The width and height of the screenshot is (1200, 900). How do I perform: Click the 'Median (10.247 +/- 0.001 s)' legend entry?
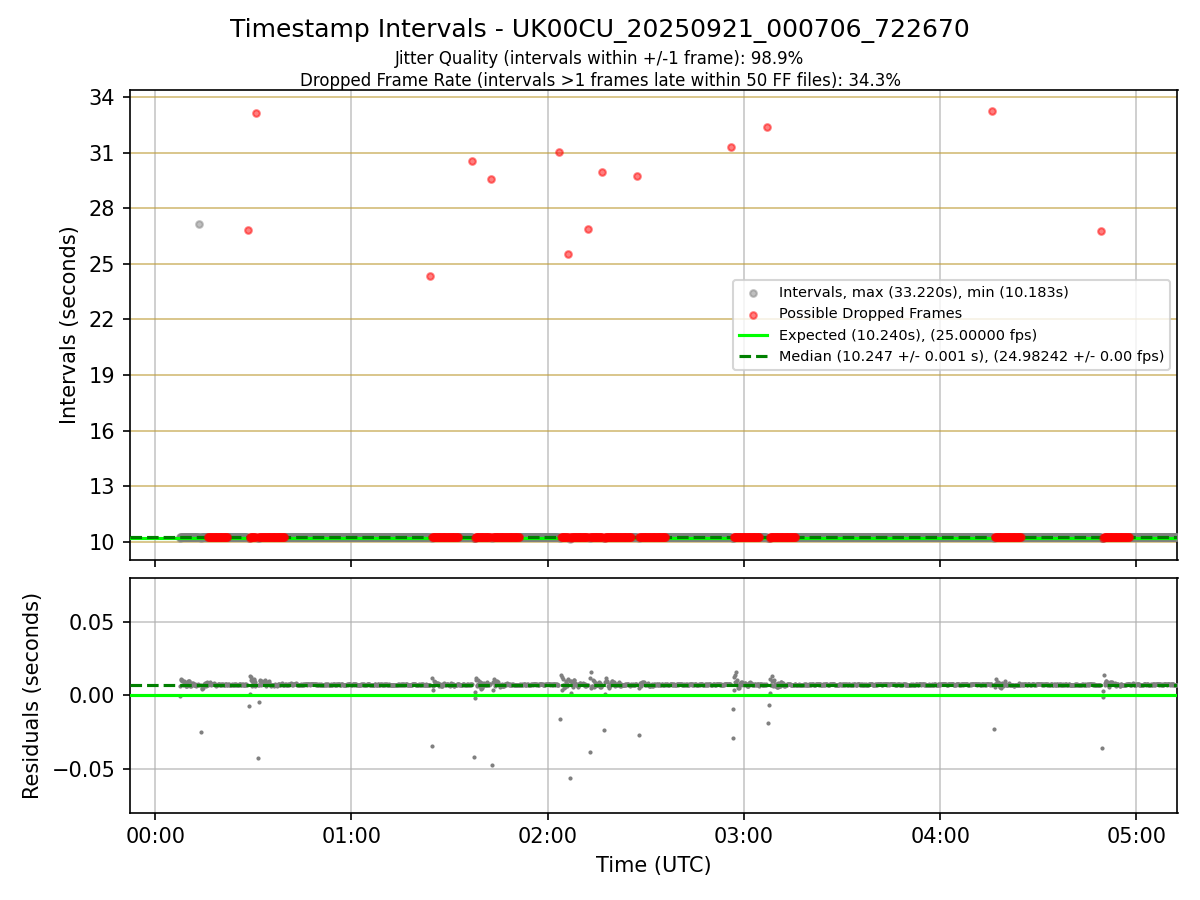point(971,356)
